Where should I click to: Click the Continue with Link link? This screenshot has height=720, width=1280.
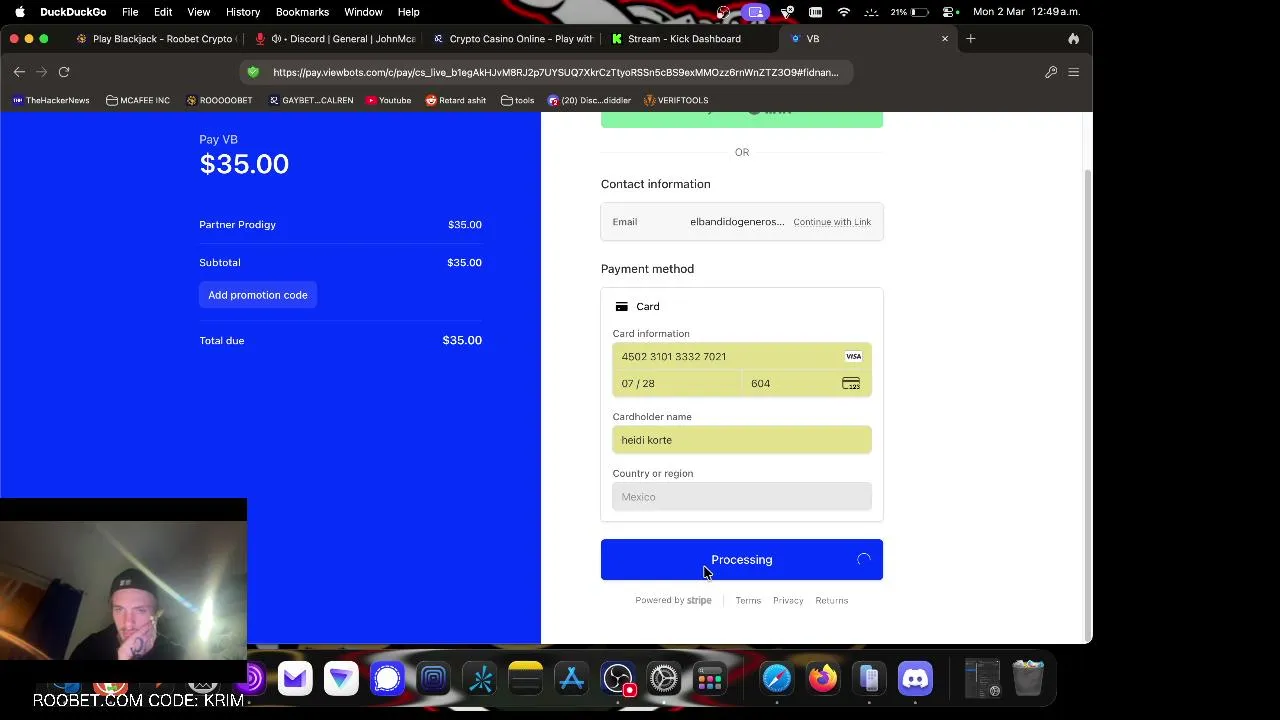[x=832, y=222]
